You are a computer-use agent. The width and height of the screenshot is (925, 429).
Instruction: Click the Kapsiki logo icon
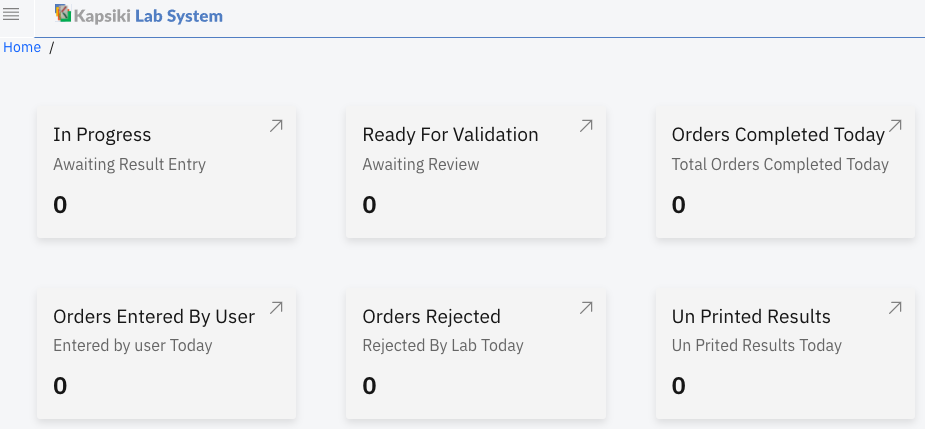[x=63, y=14]
